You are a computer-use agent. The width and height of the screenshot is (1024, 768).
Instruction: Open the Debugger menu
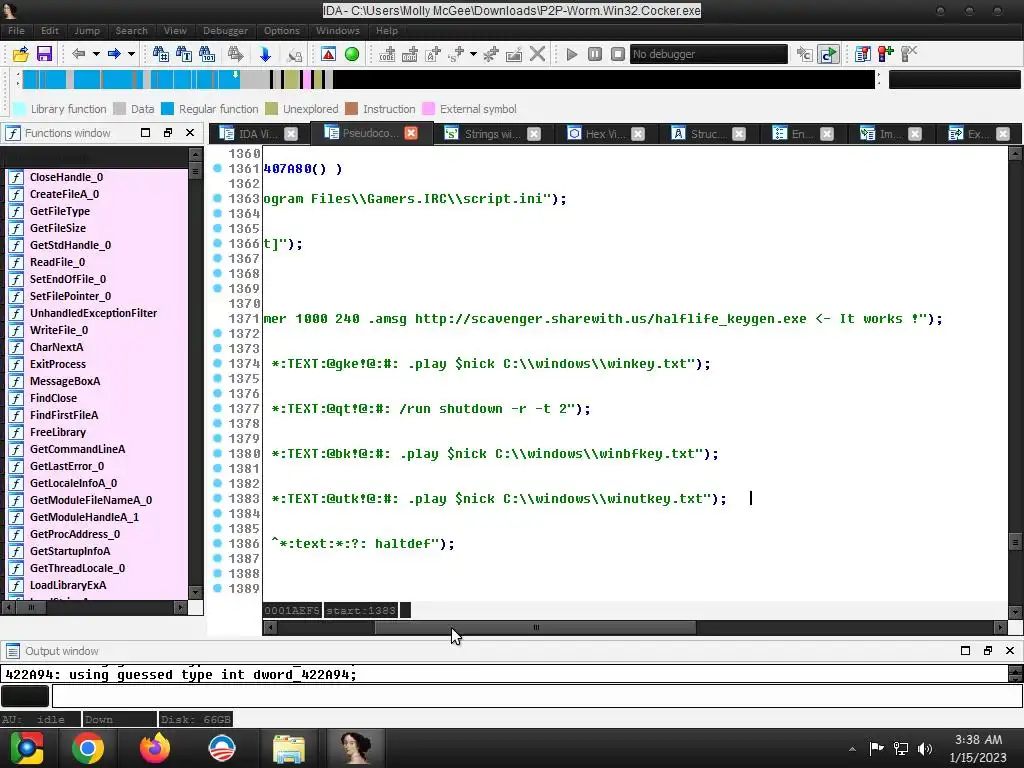point(225,31)
